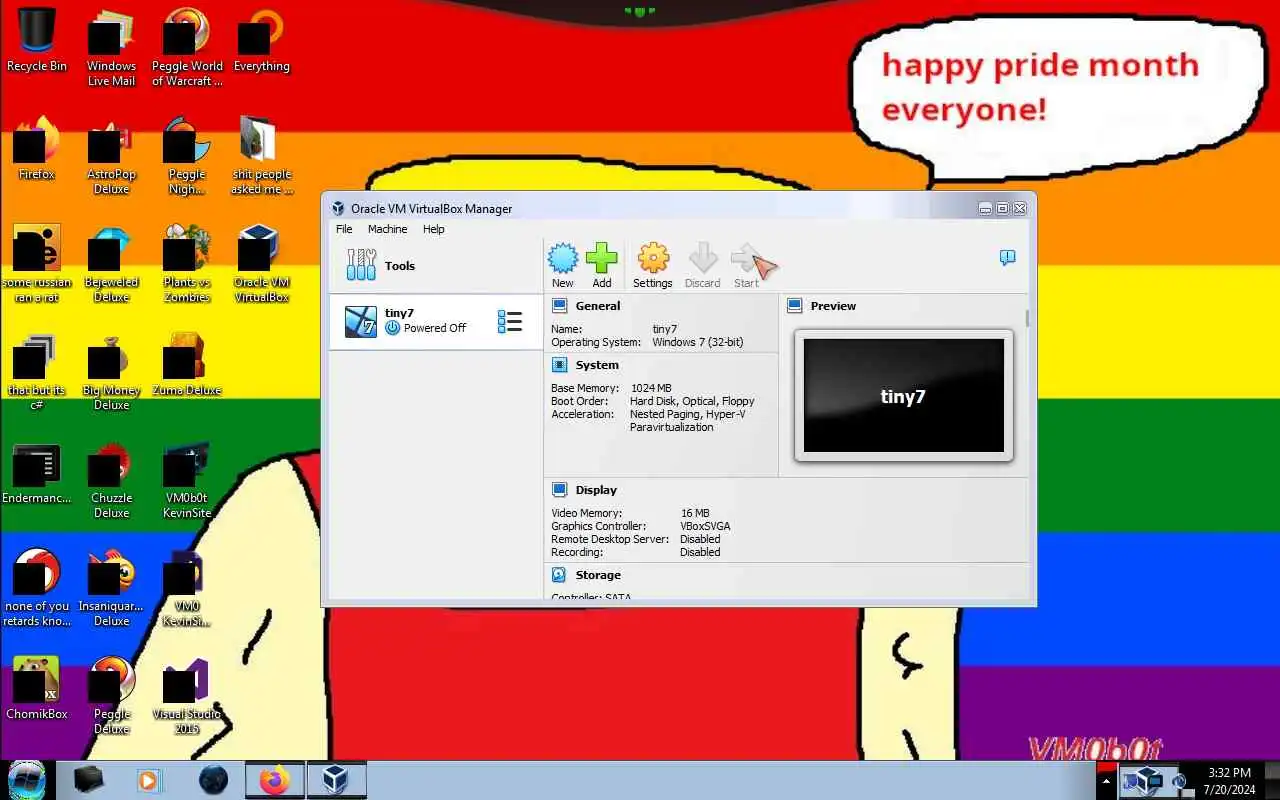This screenshot has width=1280, height=800.
Task: Click the Storage section header link
Action: (x=598, y=575)
